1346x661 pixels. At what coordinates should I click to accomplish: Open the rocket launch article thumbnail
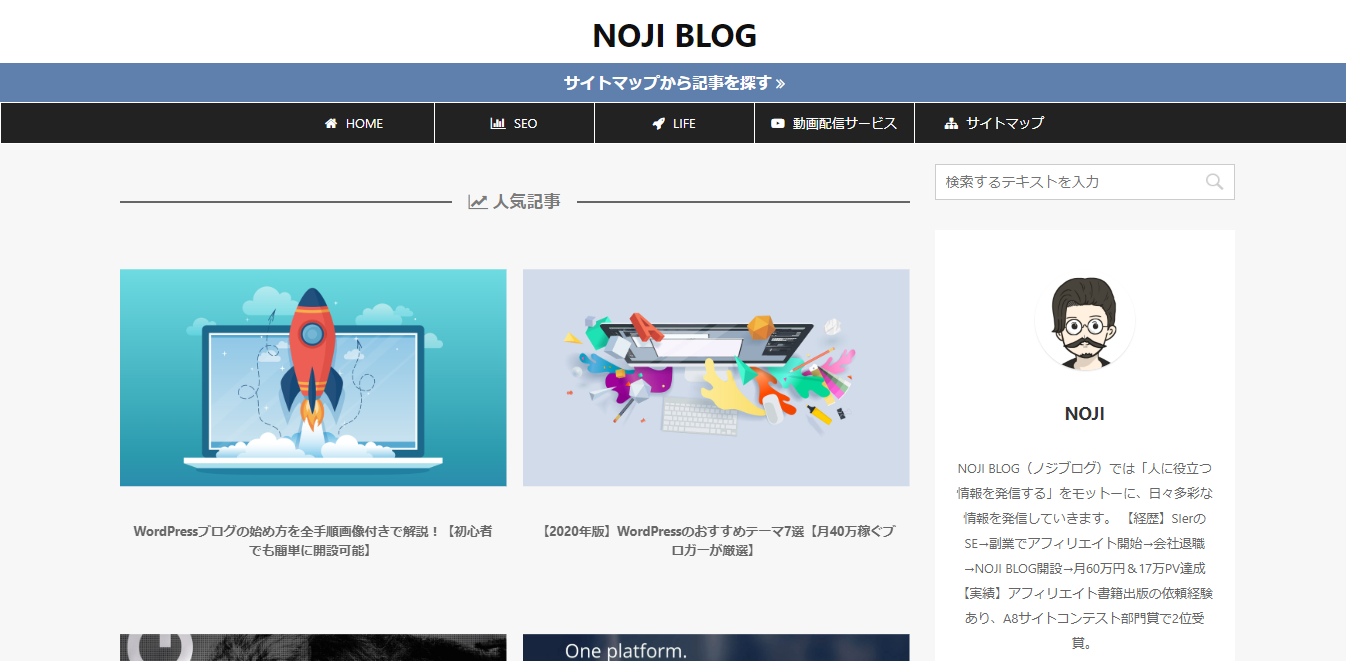tap(313, 378)
